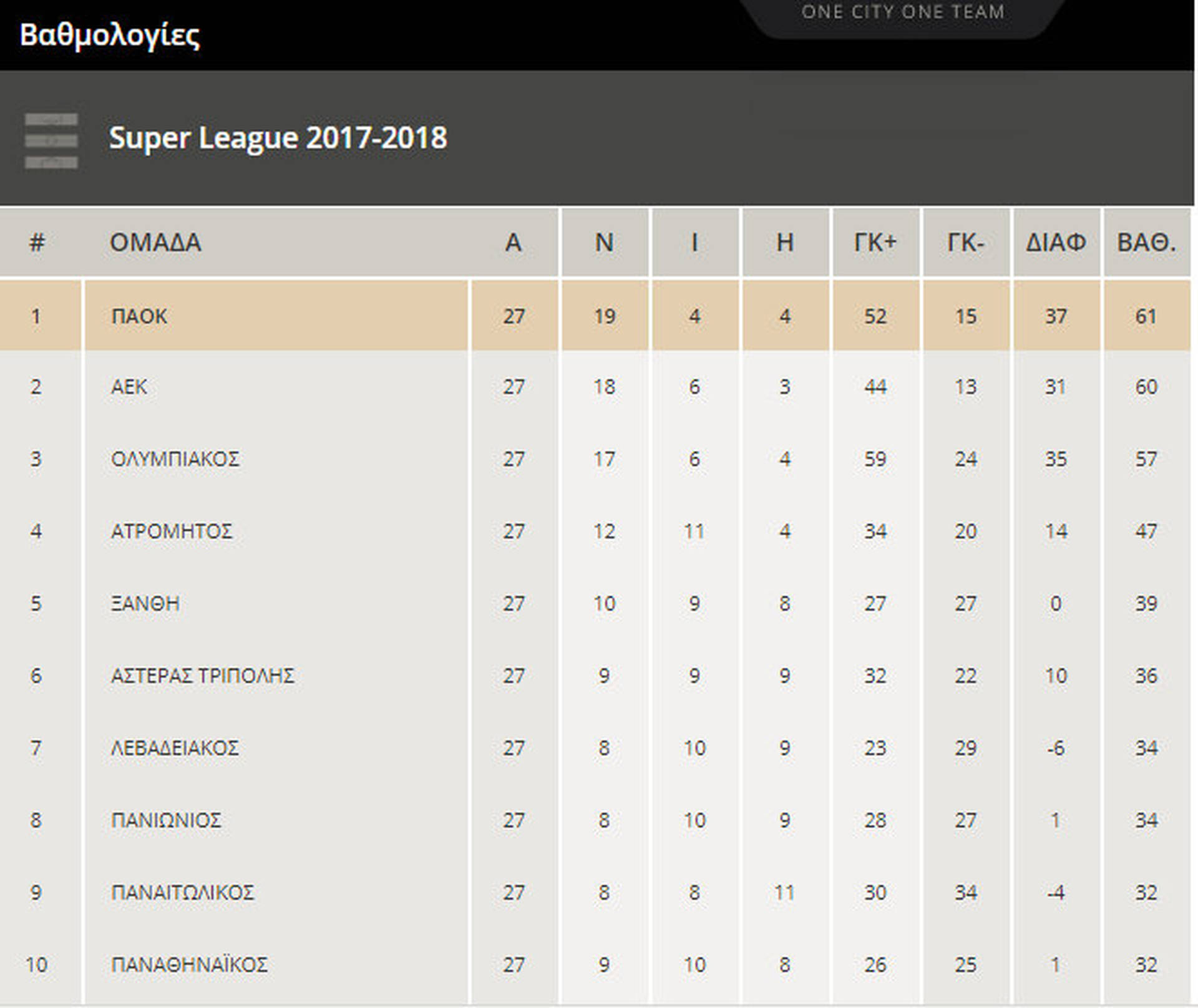Image resolution: width=1198 pixels, height=1008 pixels.
Task: Sort by the ΟΜΑΔΑ column header
Action: [155, 243]
